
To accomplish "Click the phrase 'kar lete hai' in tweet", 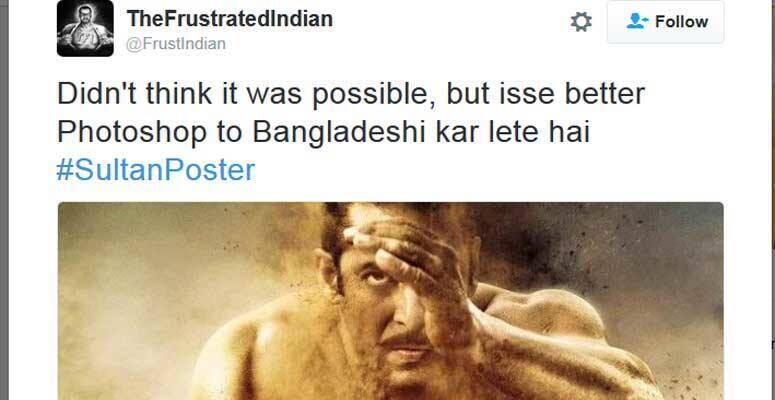I will pyautogui.click(x=514, y=132).
